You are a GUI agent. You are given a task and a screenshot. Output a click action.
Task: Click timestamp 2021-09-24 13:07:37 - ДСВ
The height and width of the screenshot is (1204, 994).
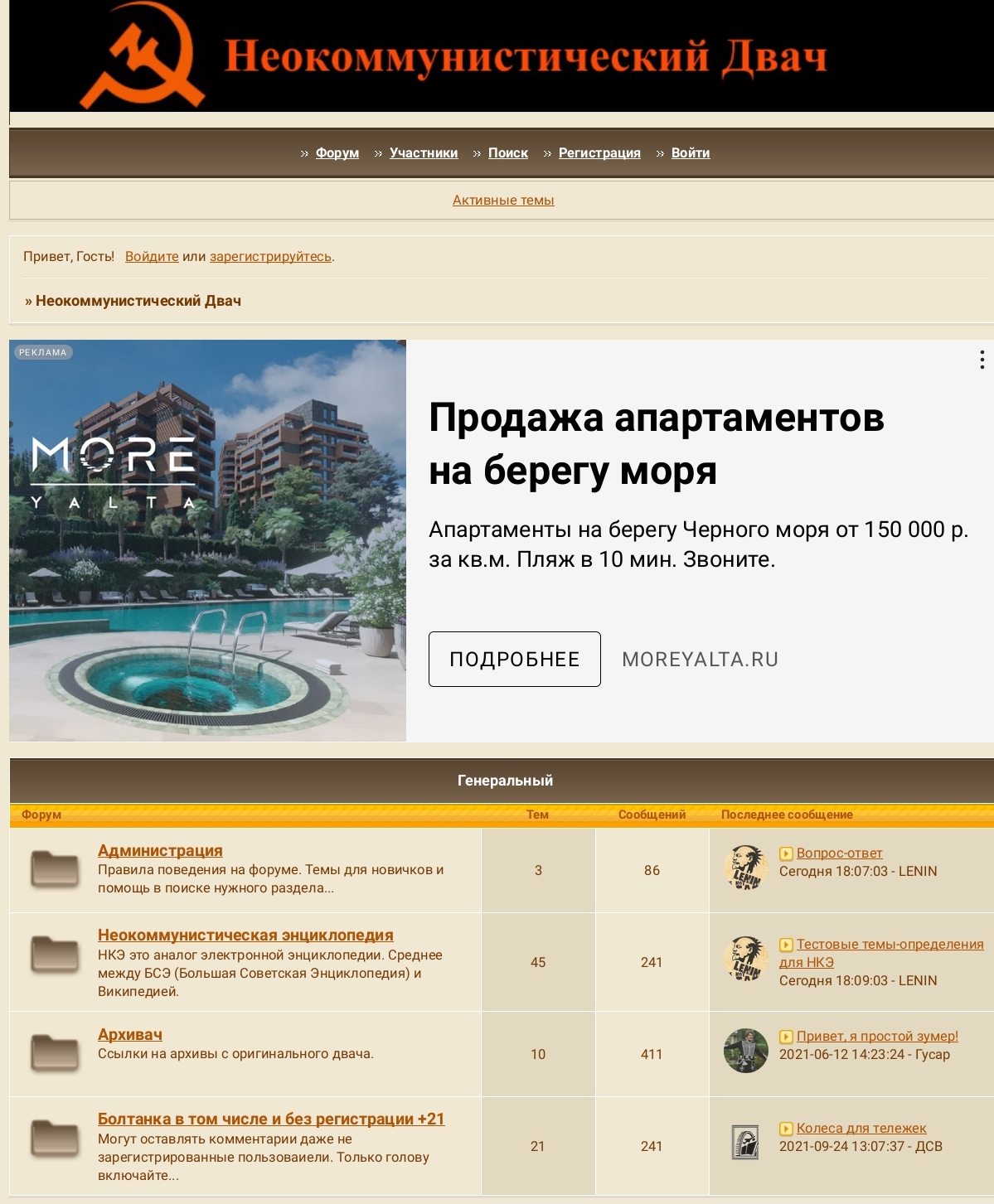861,1147
